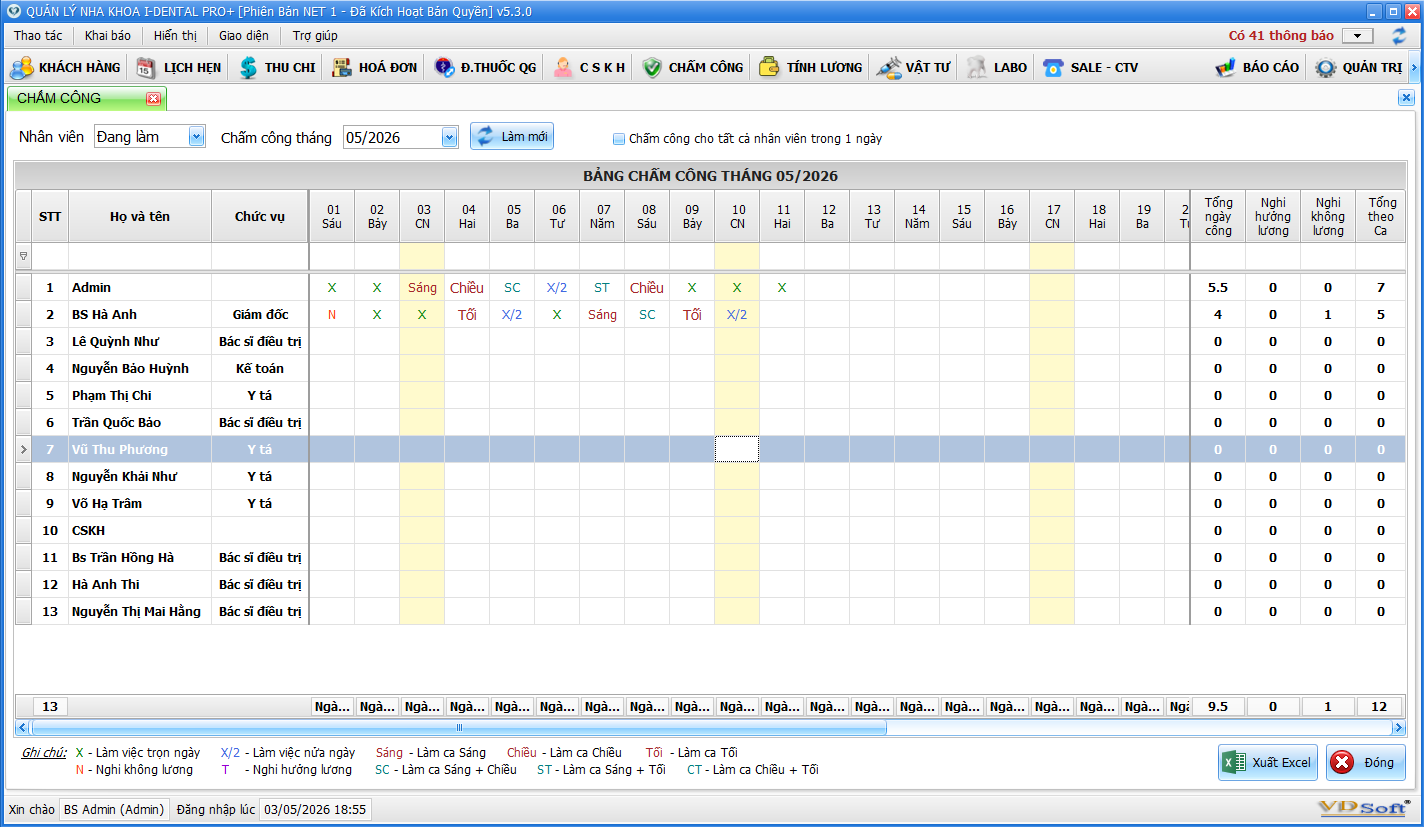Click the 'Nghỉ không lương' column header
This screenshot has width=1424, height=827.
[x=1328, y=216]
